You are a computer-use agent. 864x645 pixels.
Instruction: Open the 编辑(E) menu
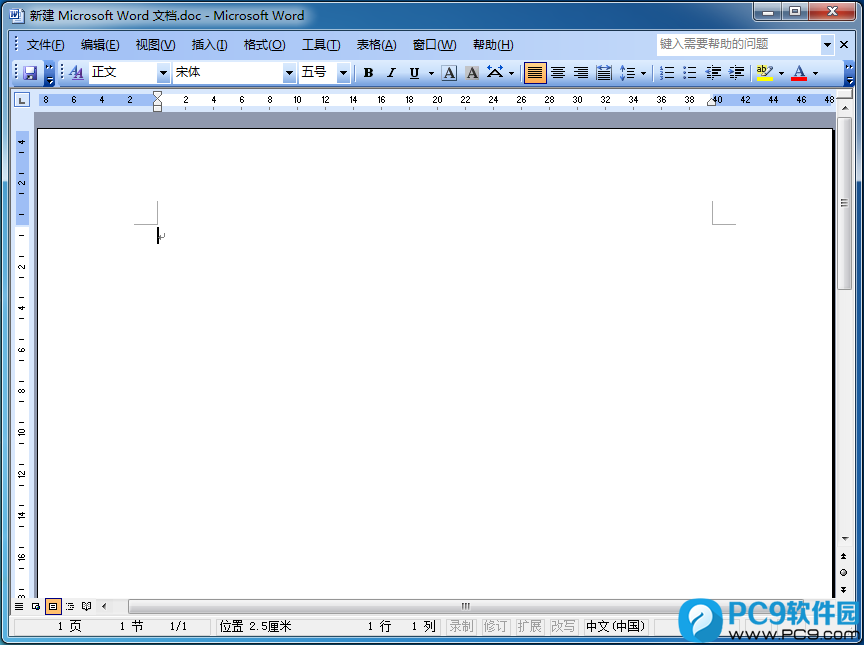100,45
